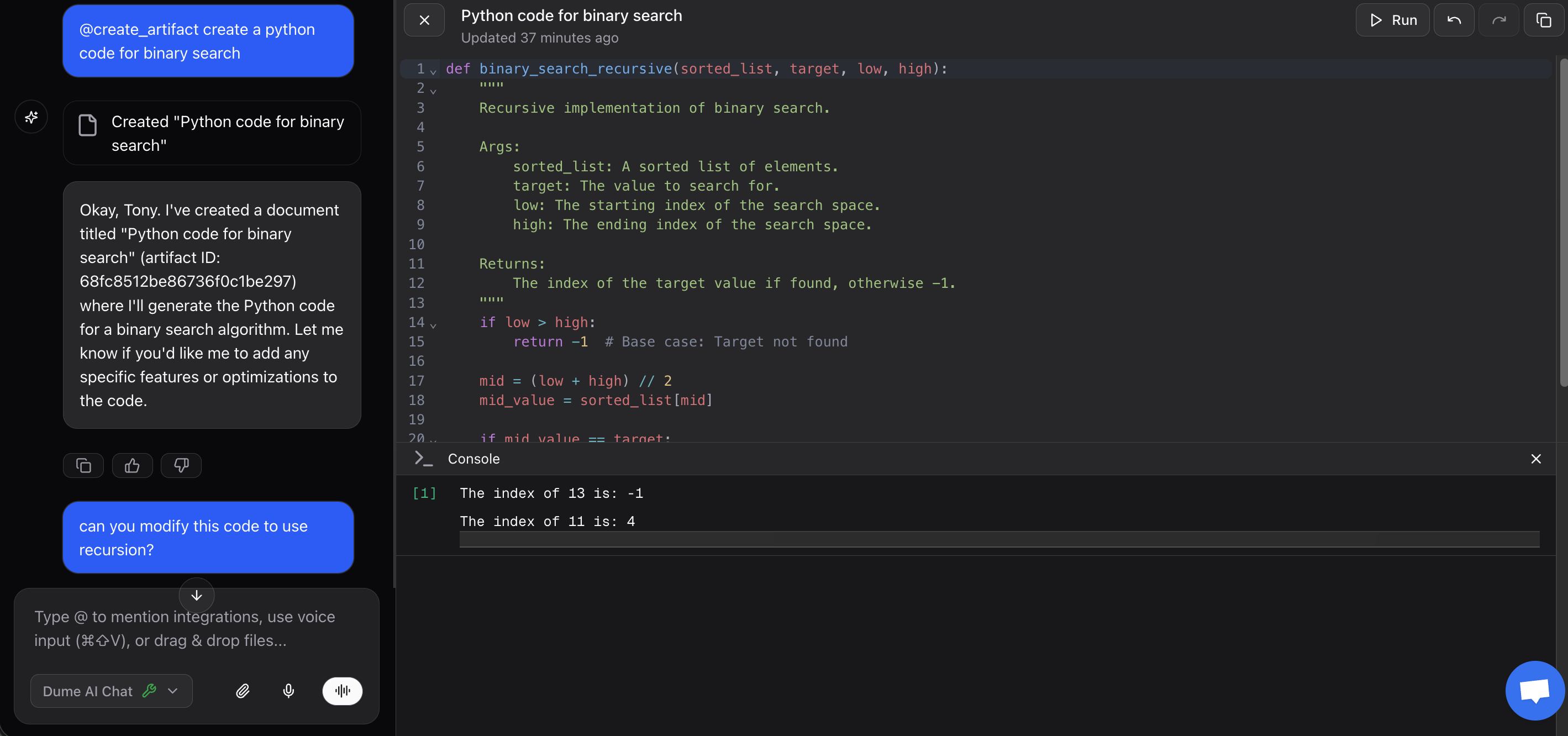1568x736 pixels.
Task: Collapse the if low > high block
Action: click(433, 327)
